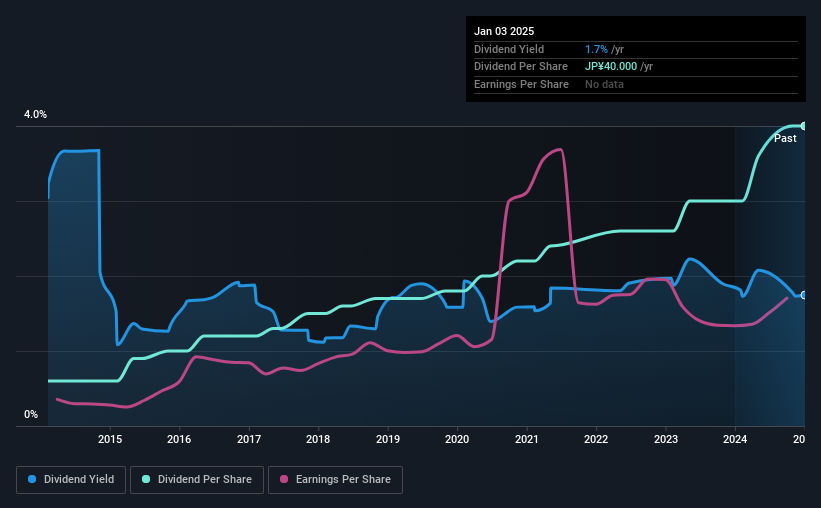The height and width of the screenshot is (508, 821).
Task: Click the pink Earnings Per Share legend dot
Action: 284,479
